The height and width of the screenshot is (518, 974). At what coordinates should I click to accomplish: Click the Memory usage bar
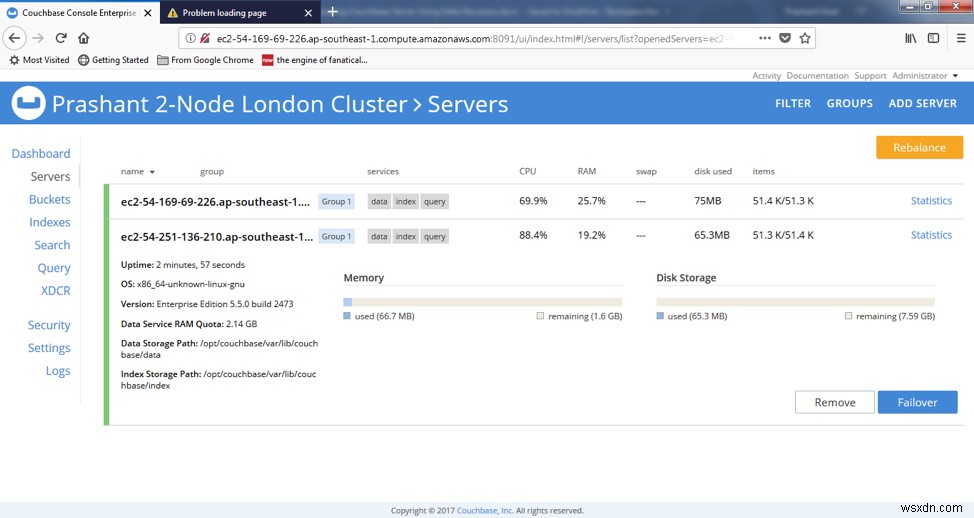click(x=483, y=302)
